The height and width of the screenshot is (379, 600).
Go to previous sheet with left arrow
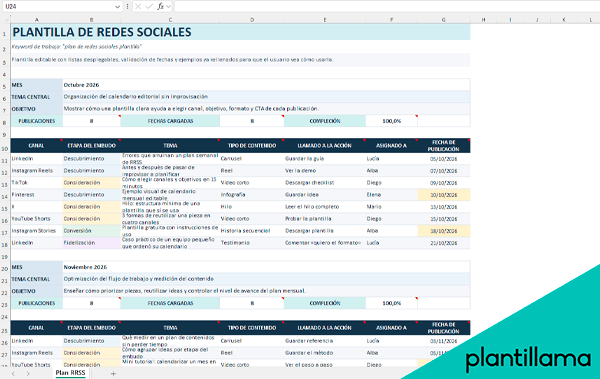pyautogui.click(x=13, y=374)
